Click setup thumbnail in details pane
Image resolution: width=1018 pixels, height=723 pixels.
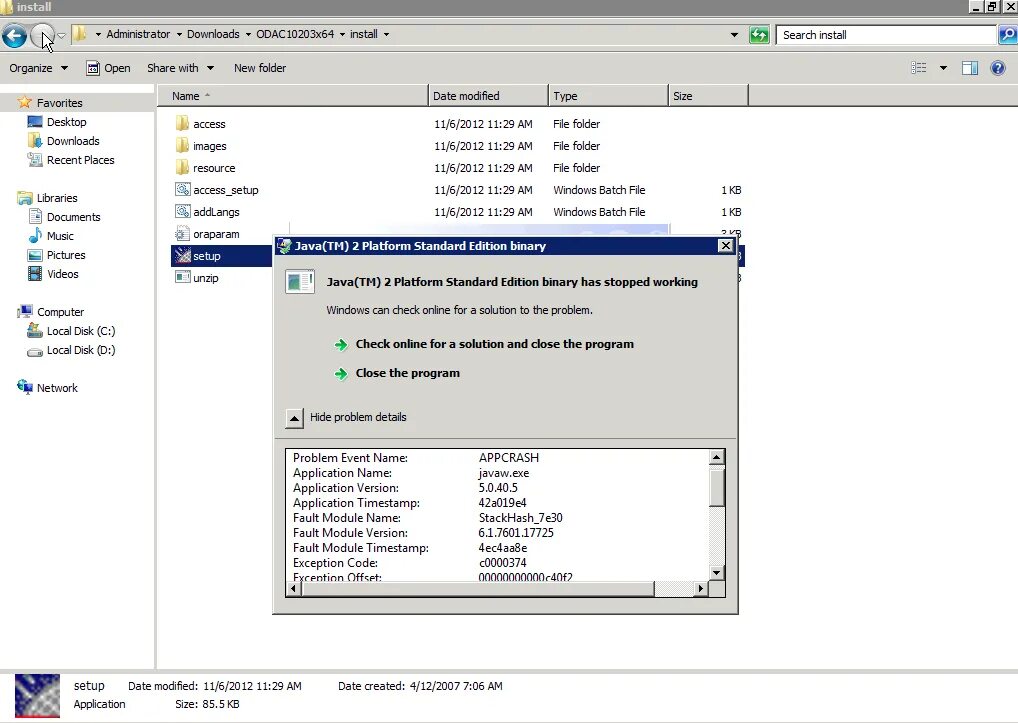coord(37,695)
